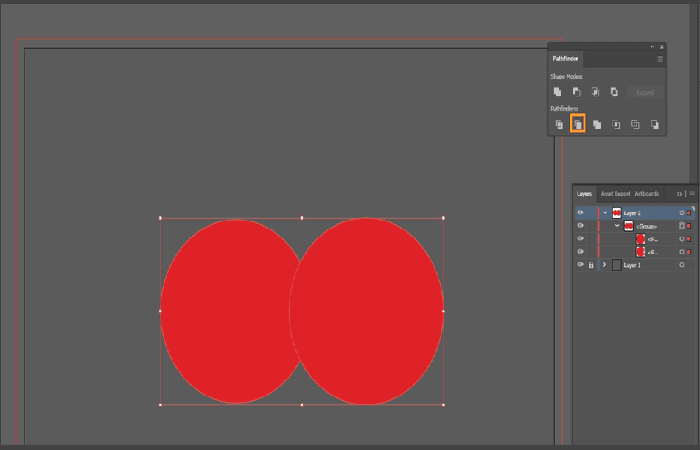
Task: Switch to the Layers tab
Action: [x=584, y=194]
